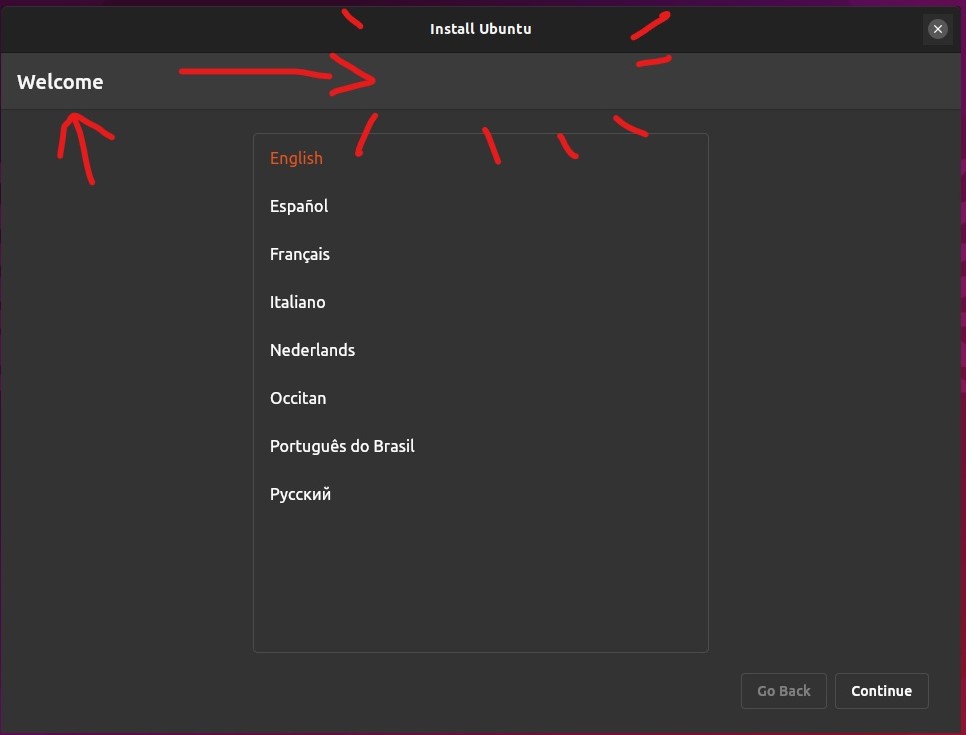This screenshot has height=735, width=966.
Task: Select the Italiano language entry
Action: pos(298,302)
